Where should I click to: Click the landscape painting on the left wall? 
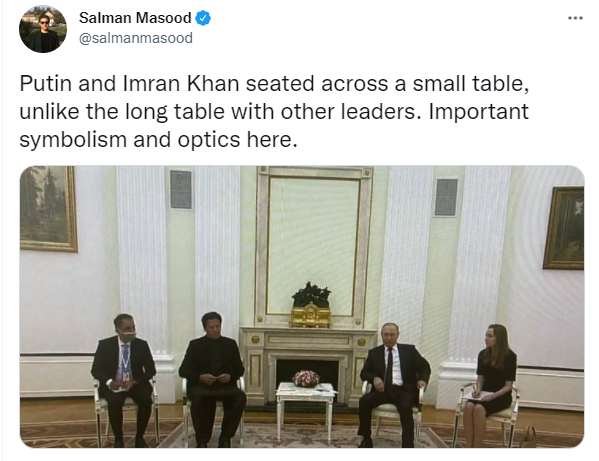click(x=49, y=209)
